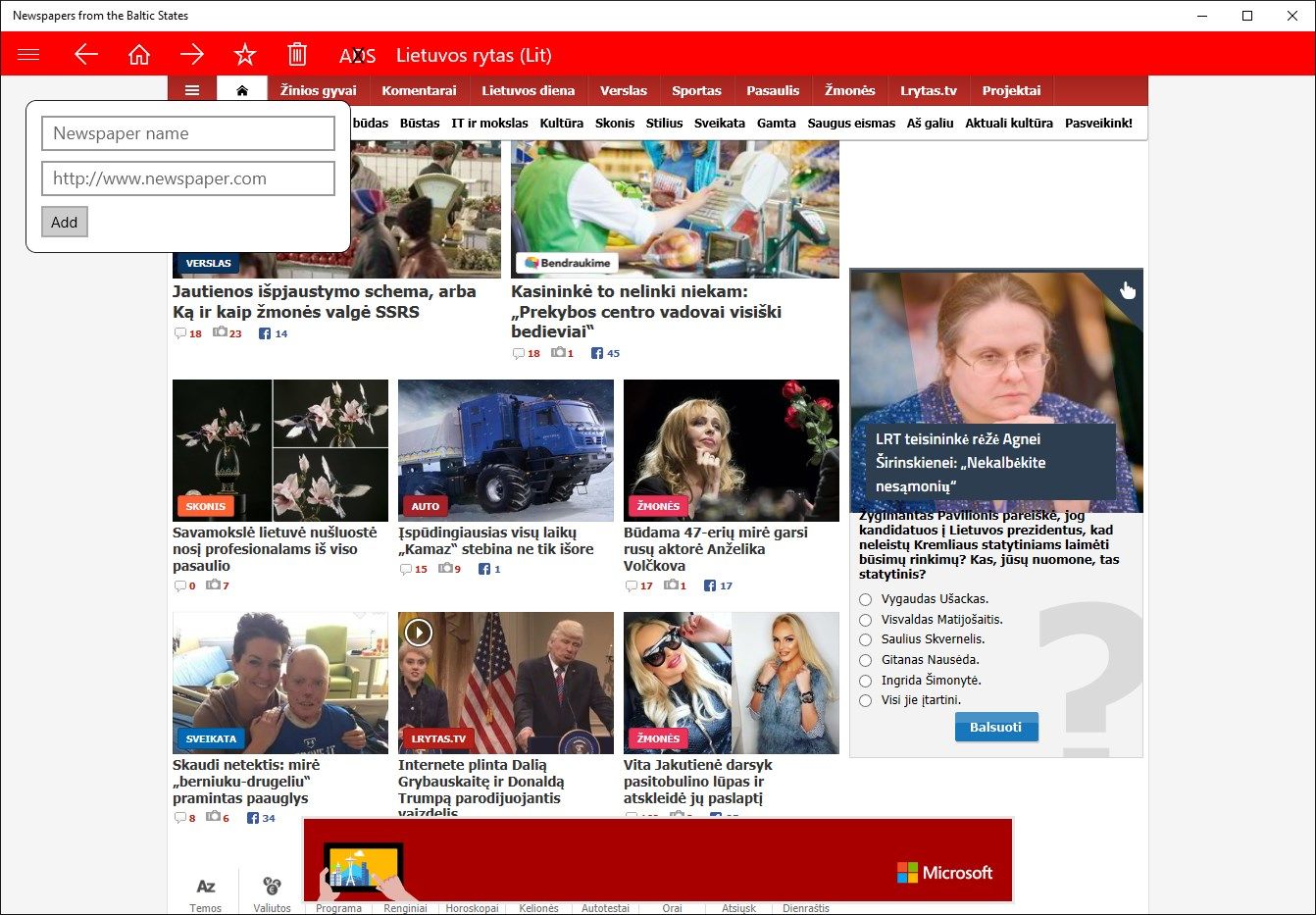The width and height of the screenshot is (1316, 915).
Task: Open the Aktuali kultūra submenu link
Action: 1009,123
